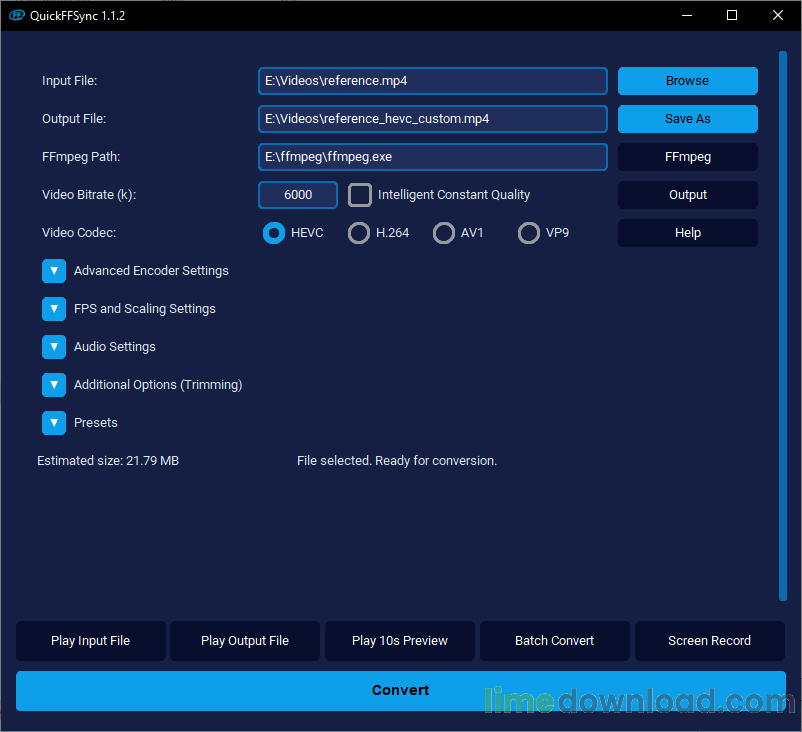Open Batch Convert
The width and height of the screenshot is (802, 732).
coord(554,640)
